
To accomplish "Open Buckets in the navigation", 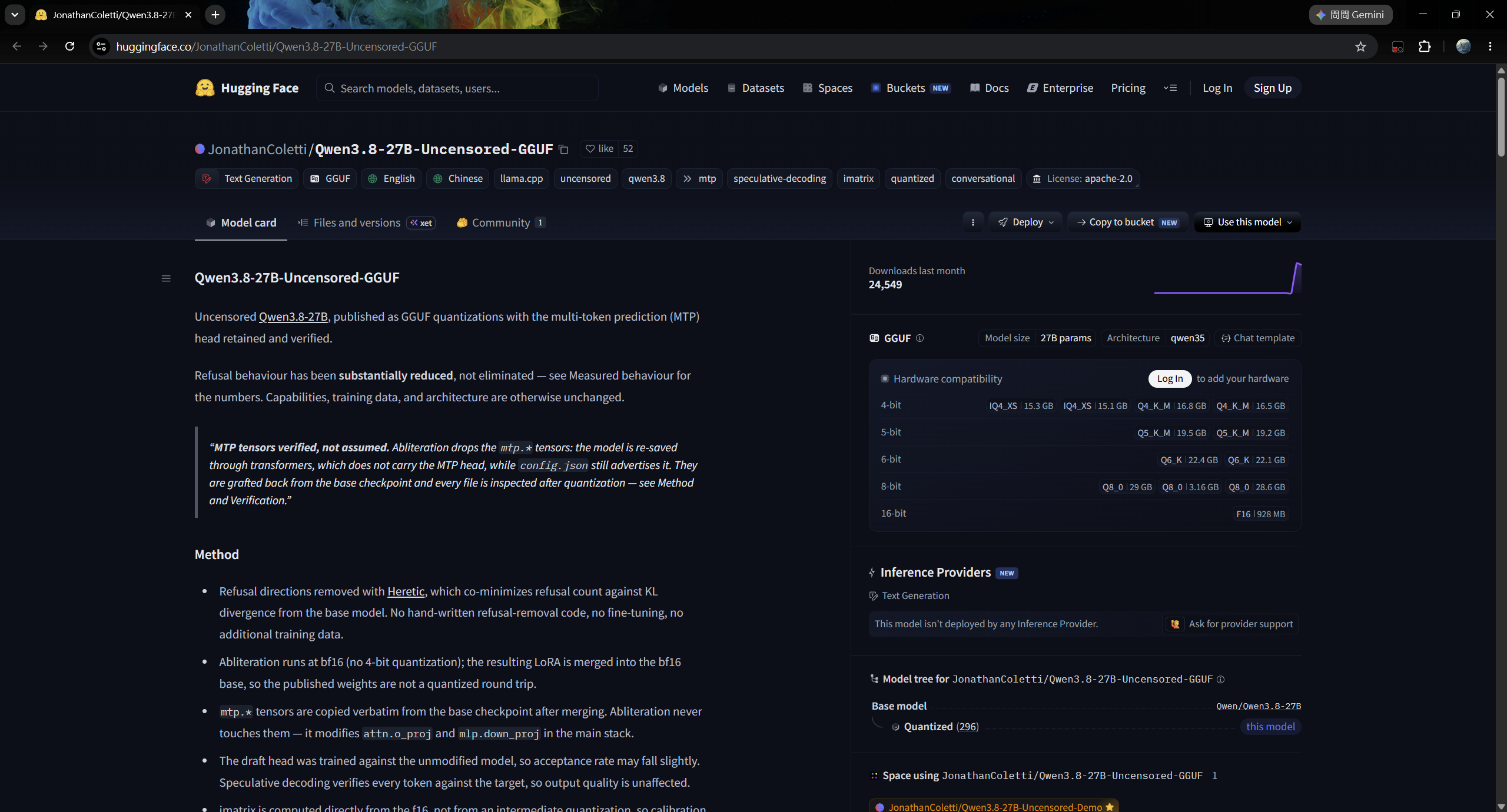I will tap(910, 88).
